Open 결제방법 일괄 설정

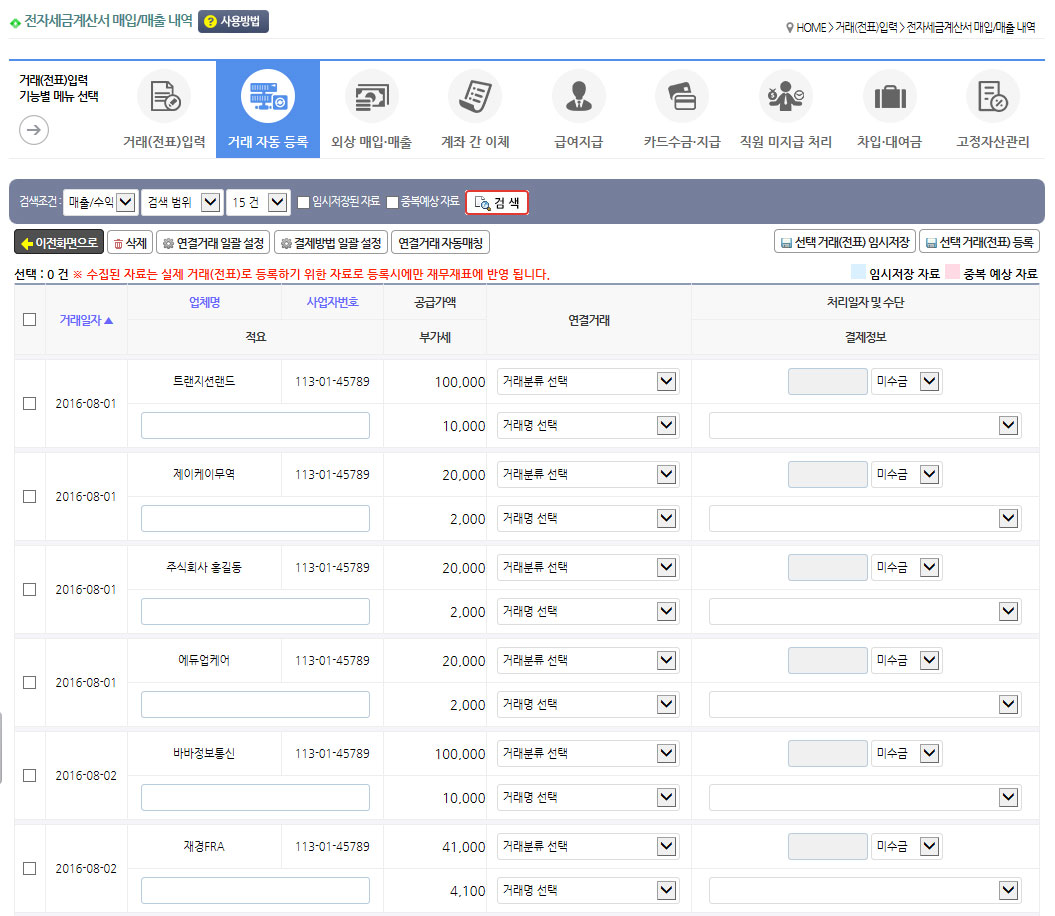(x=331, y=242)
